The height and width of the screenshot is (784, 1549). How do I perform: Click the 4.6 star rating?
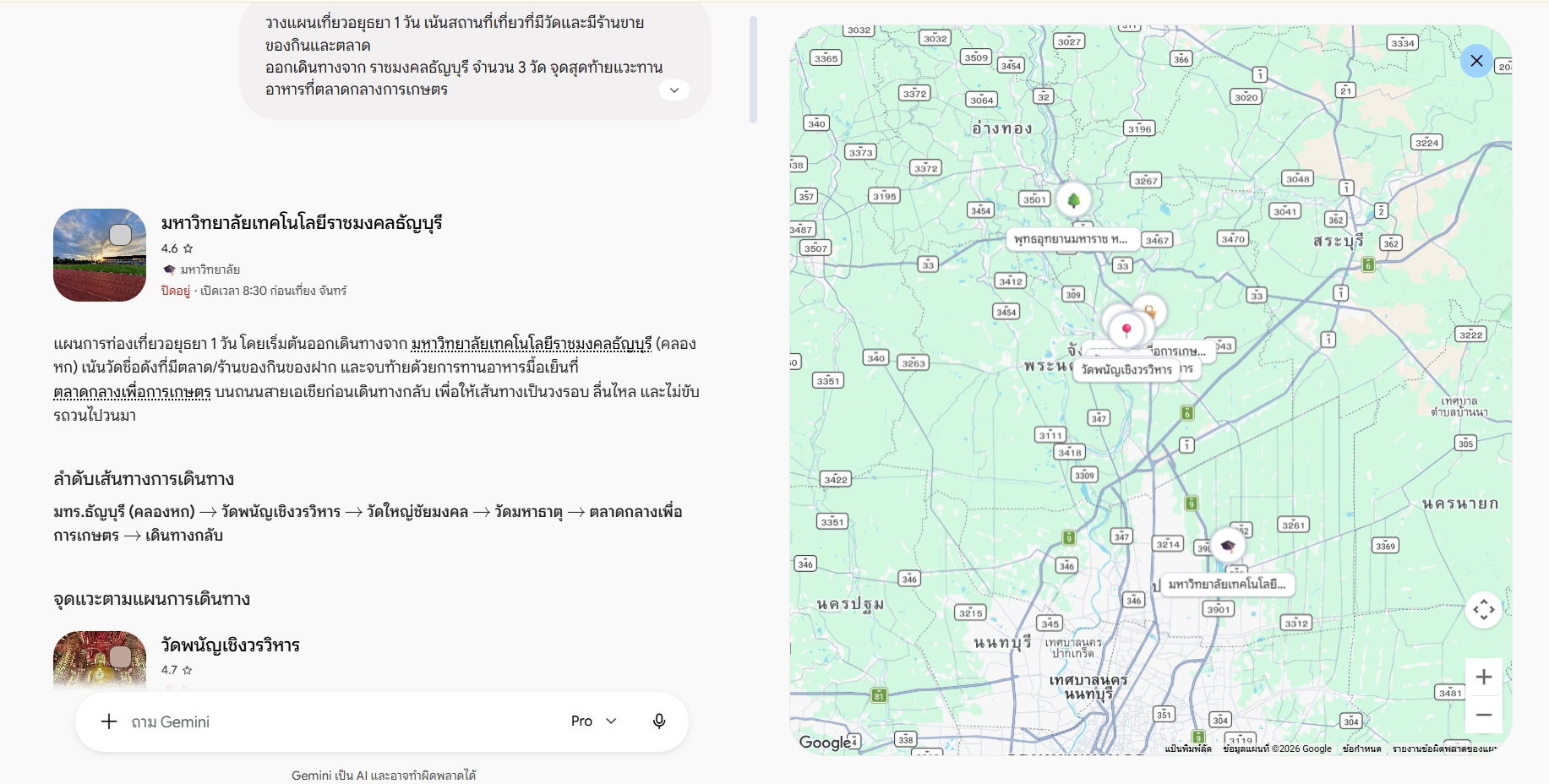[177, 248]
